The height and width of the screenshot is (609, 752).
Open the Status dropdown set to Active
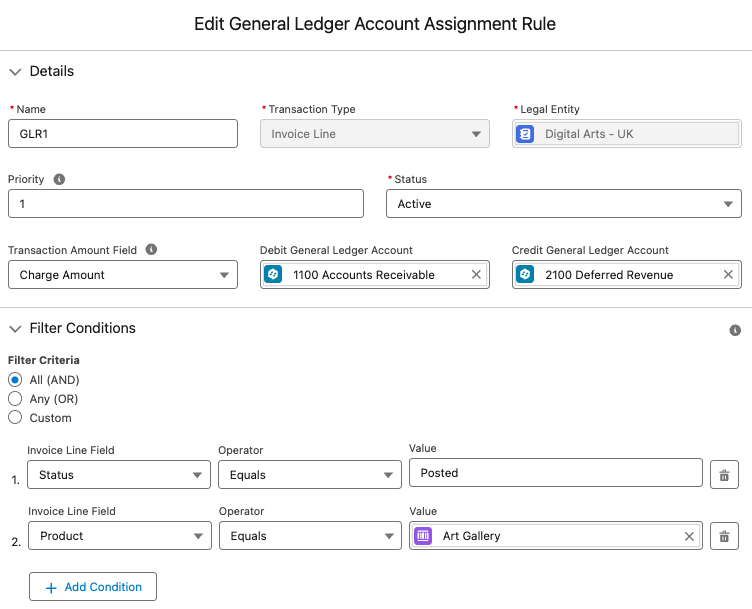pos(563,204)
